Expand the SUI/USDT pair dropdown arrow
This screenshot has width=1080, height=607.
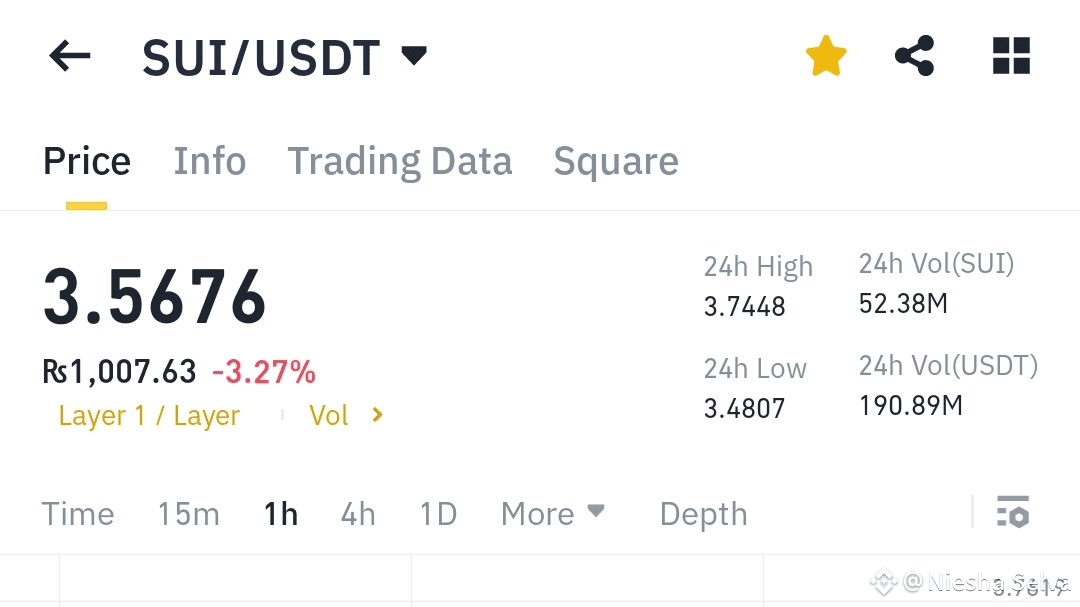tap(414, 55)
